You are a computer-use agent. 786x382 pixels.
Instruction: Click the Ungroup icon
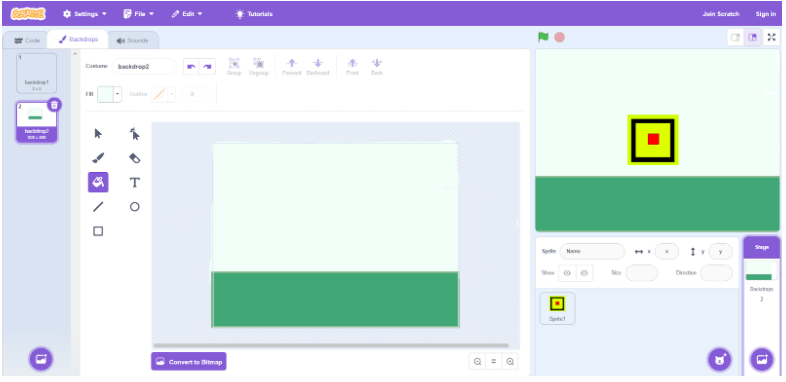click(x=259, y=67)
